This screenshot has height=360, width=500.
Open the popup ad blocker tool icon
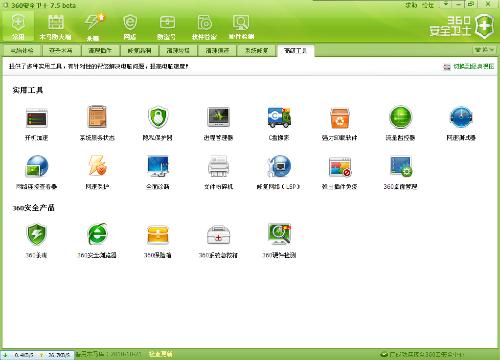(x=340, y=167)
